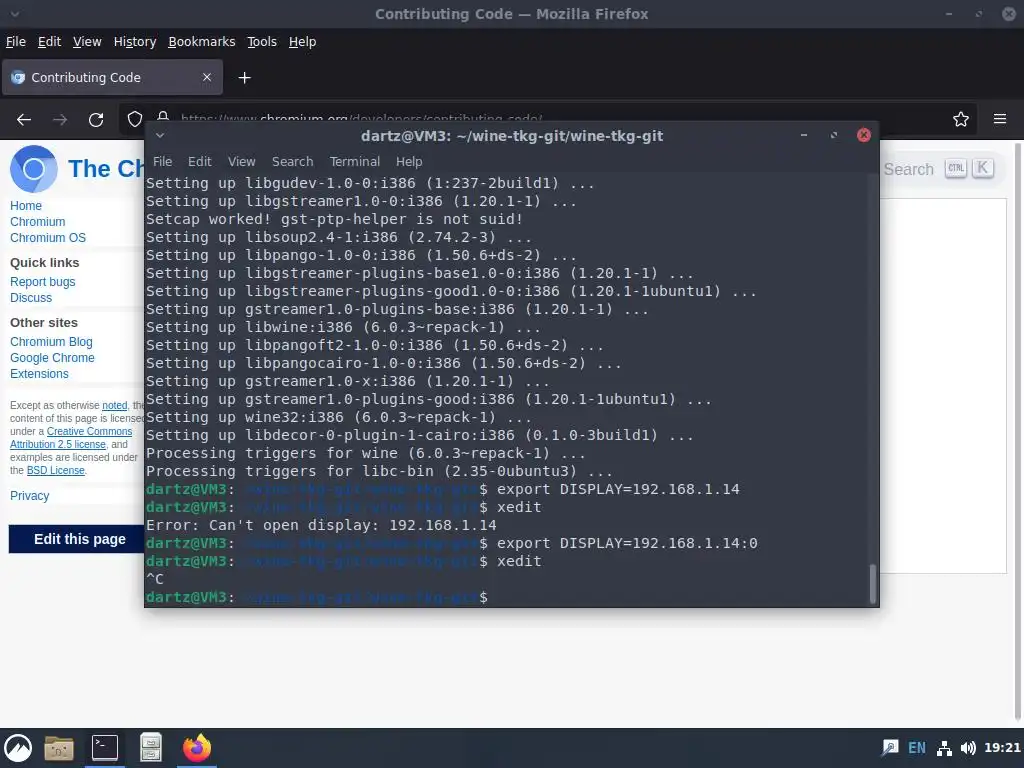
Task: Follow the Report bugs link
Action: coord(42,281)
